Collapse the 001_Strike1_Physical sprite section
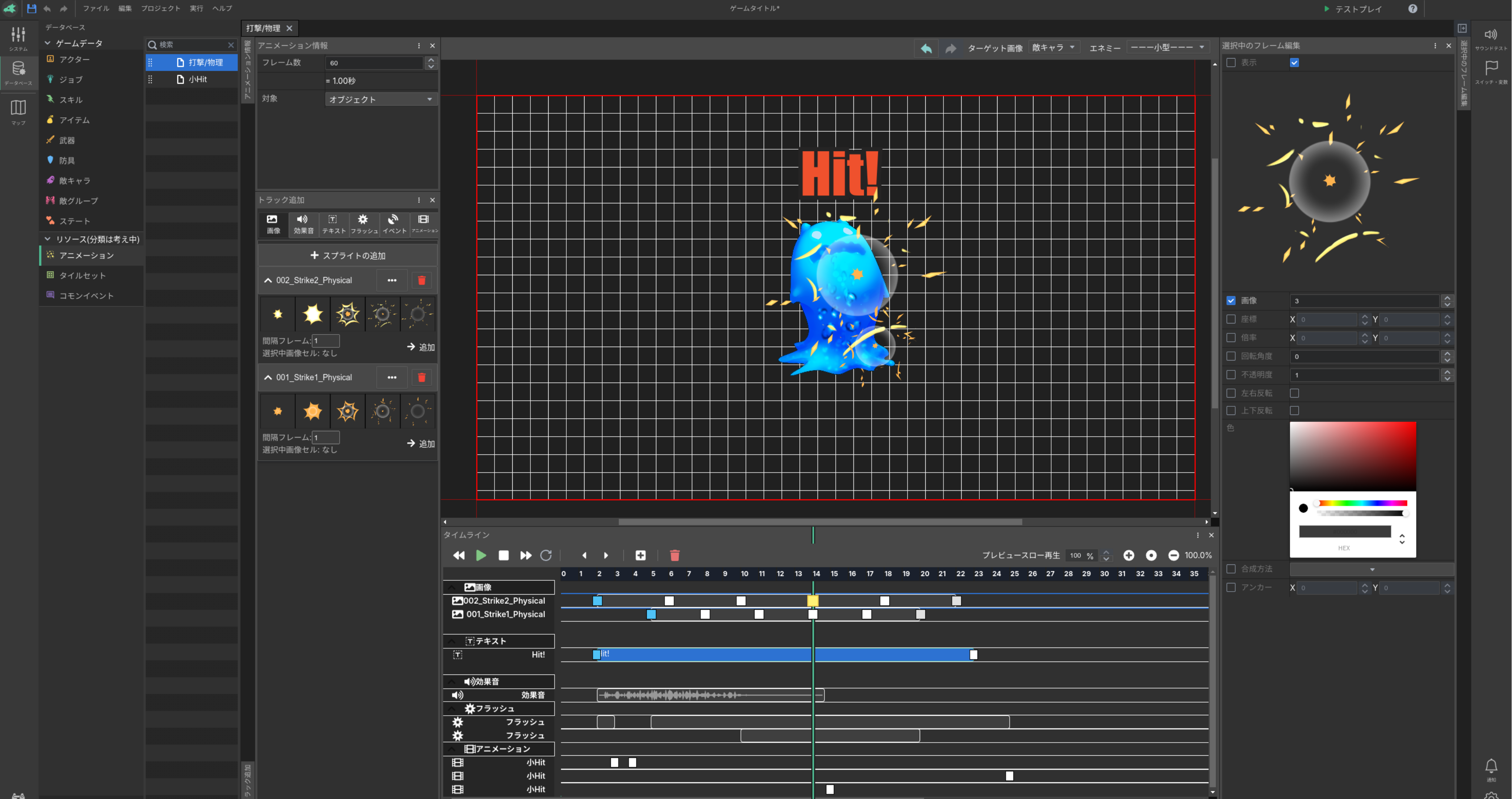The image size is (1512, 799). coord(268,377)
